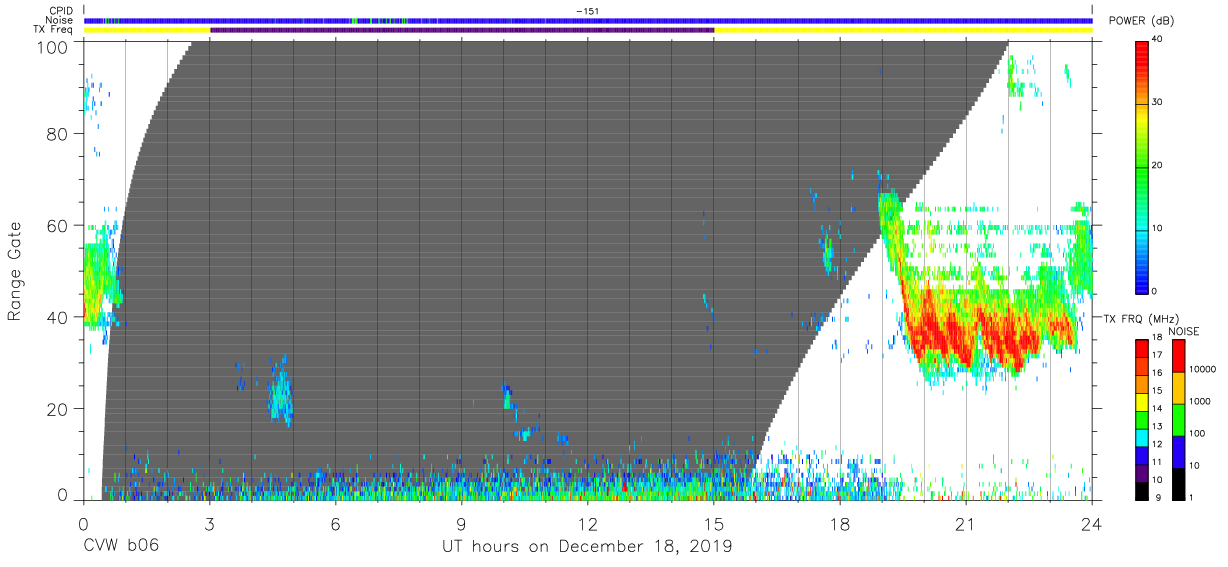Click y-axis tick label '60'
The width and height of the screenshot is (1228, 567).
pos(58,226)
